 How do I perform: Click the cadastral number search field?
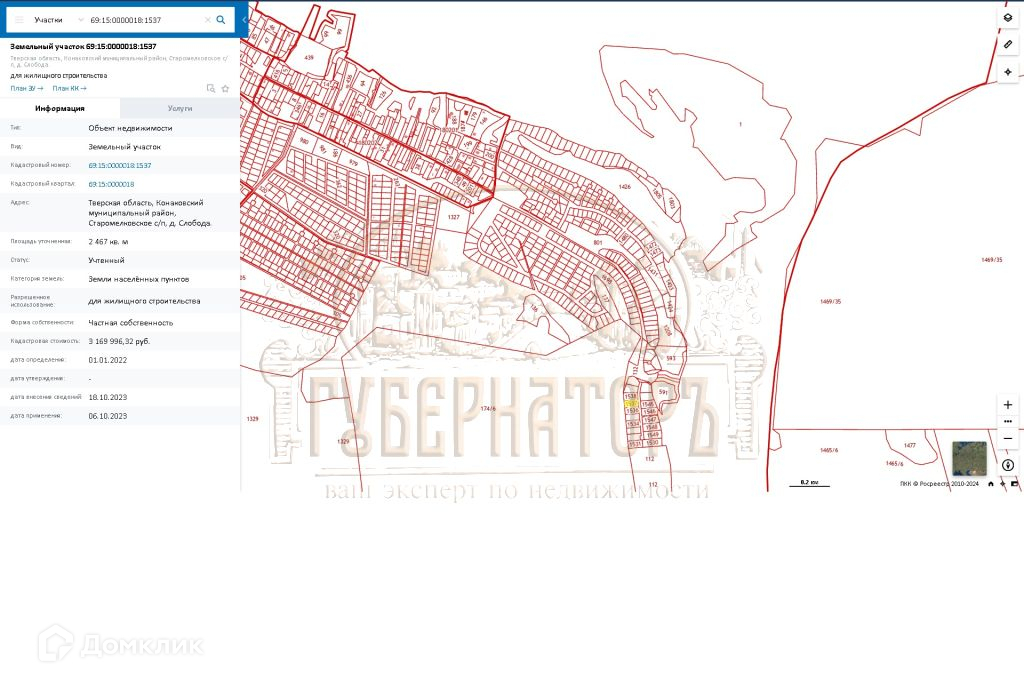pos(145,20)
